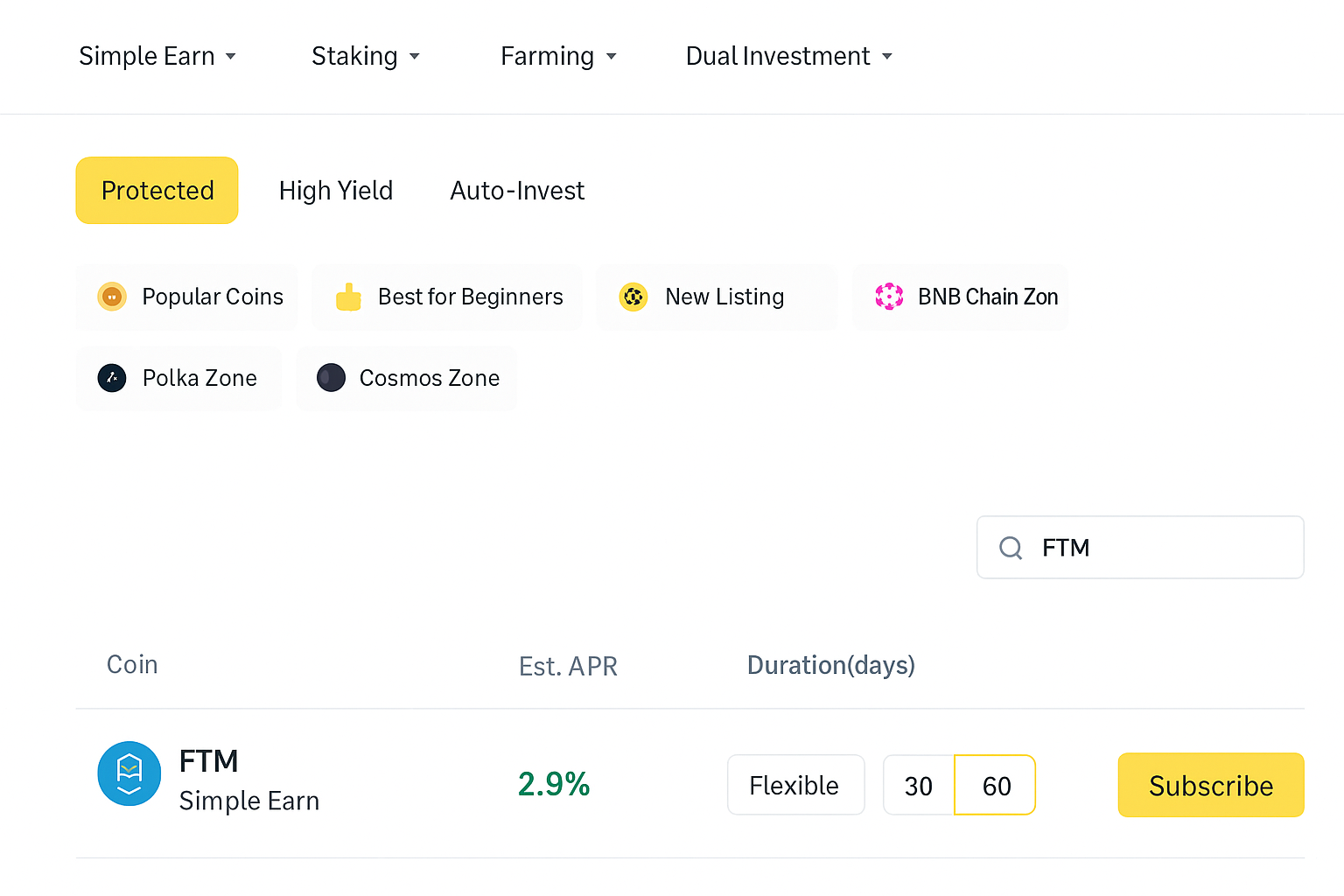Click the magnifying glass search icon
The height and width of the screenshot is (896, 1344).
(1011, 547)
